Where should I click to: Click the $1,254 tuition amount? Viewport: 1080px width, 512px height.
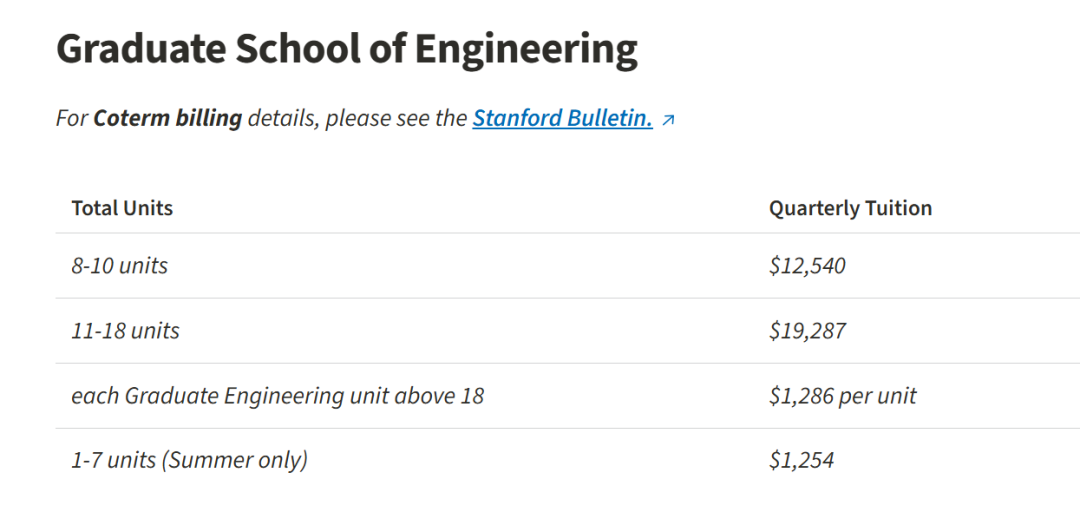[802, 460]
